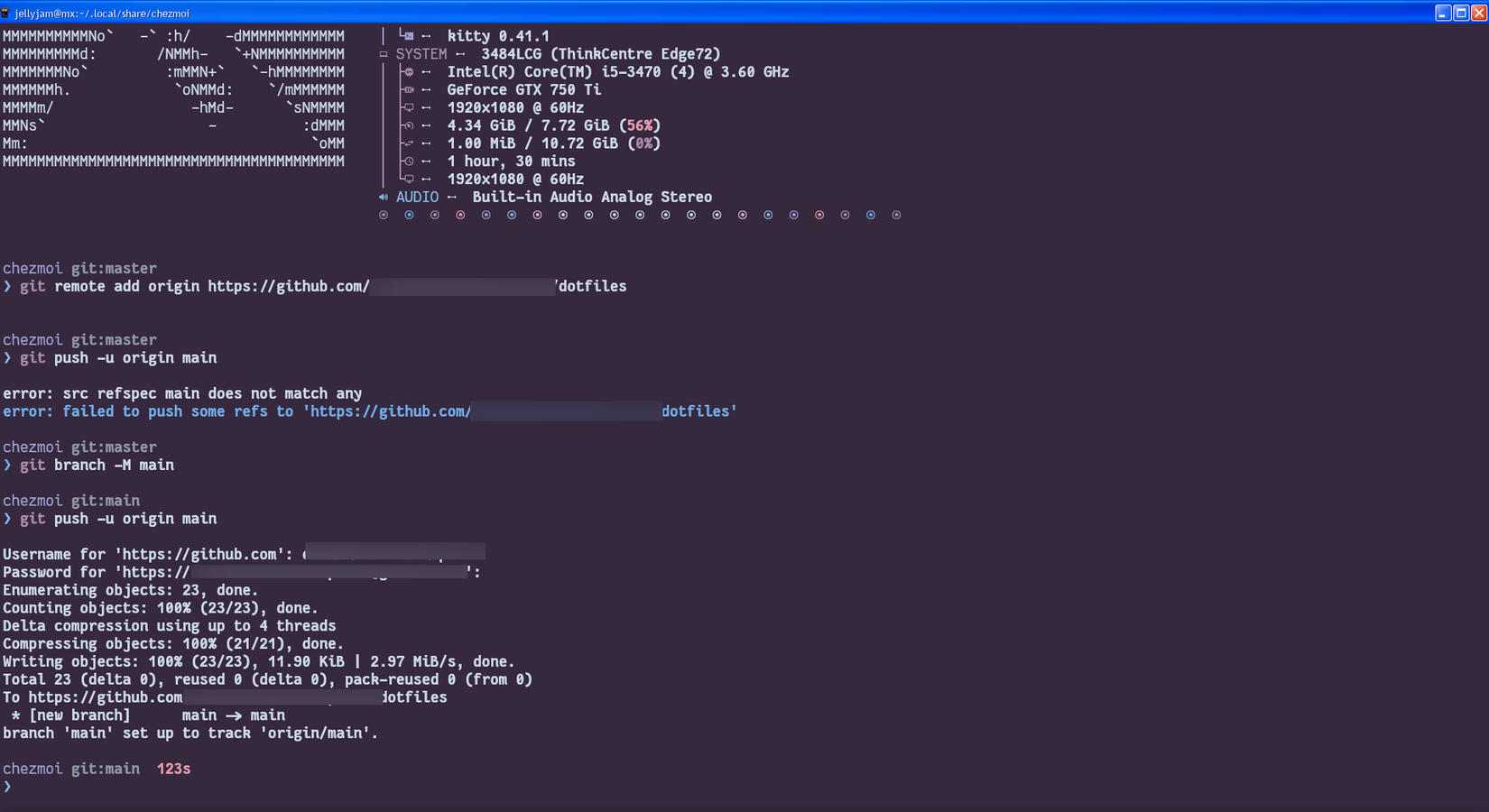Click the blue-ringed color dot in the swatch row

coord(409,215)
